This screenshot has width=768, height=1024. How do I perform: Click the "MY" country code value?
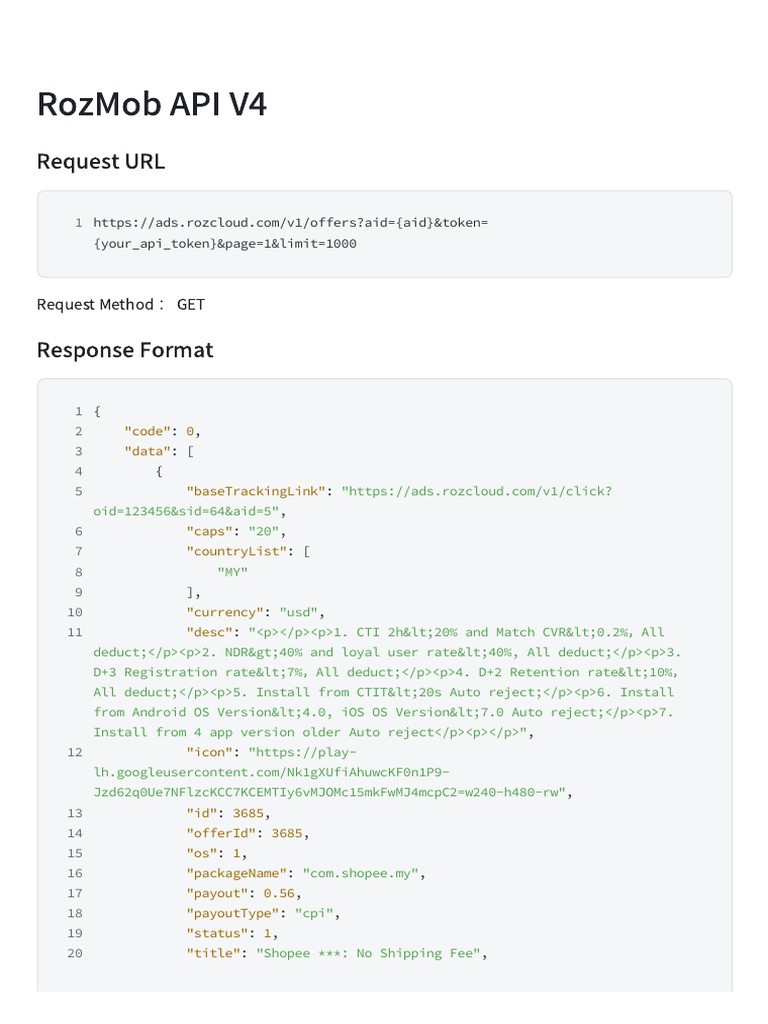(232, 571)
